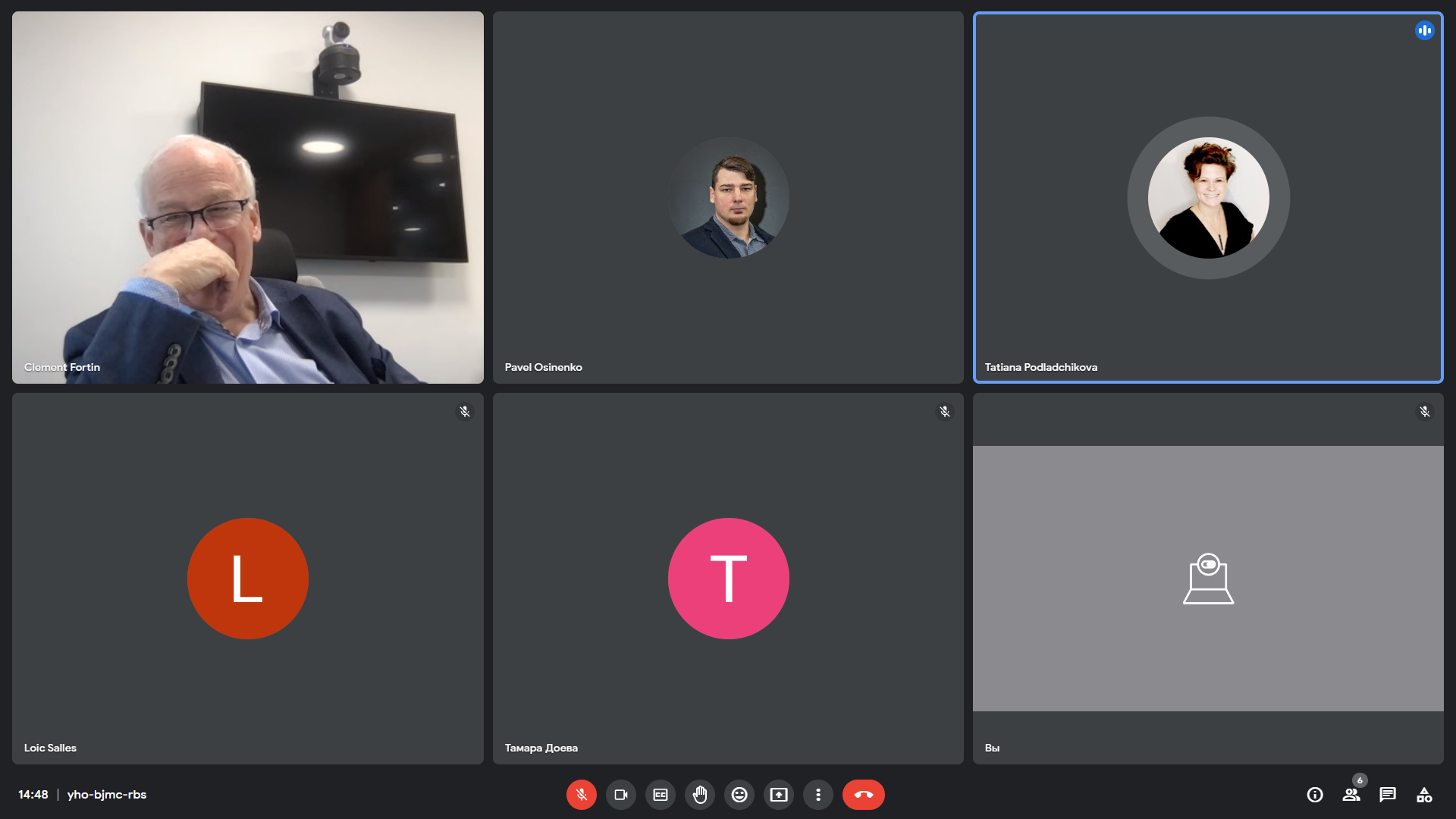Select the pink T avatar of Тамара Доева

729,579
